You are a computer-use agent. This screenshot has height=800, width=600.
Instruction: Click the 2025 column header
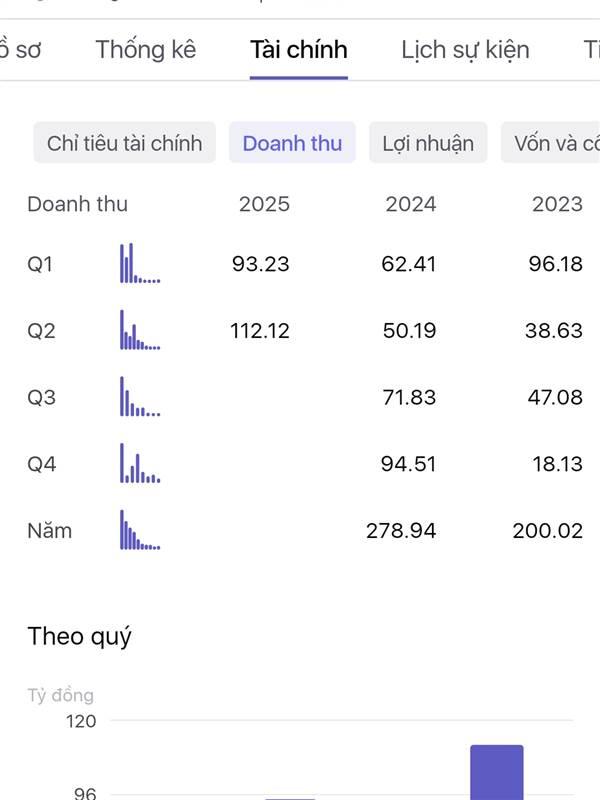(264, 204)
